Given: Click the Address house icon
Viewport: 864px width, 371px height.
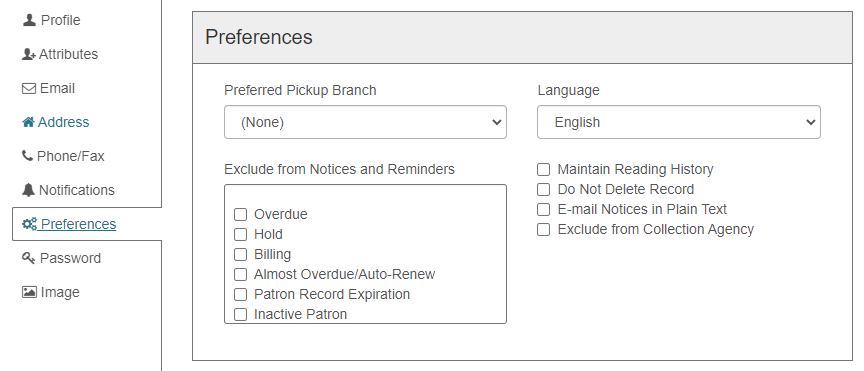Looking at the screenshot, I should (28, 122).
